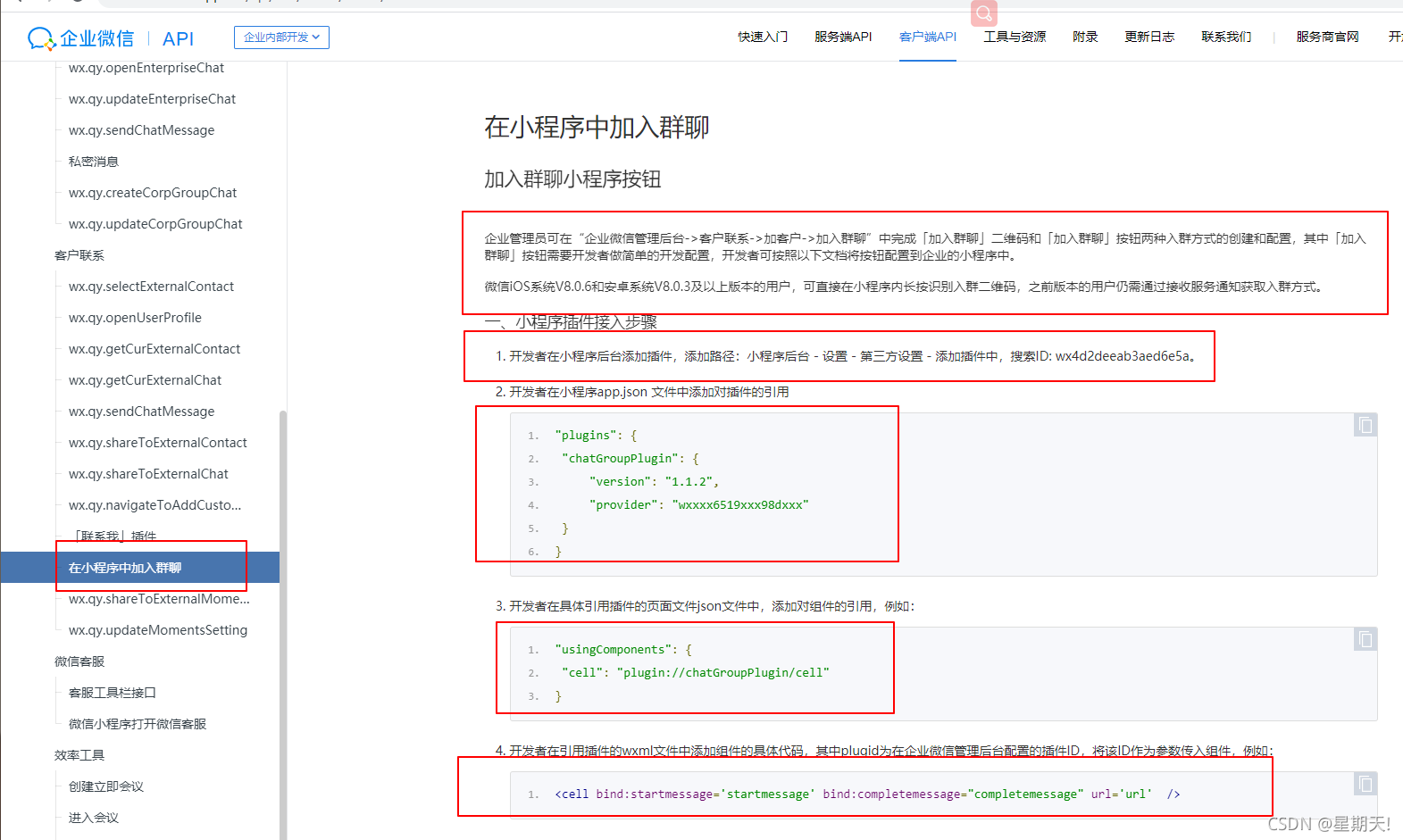Select the 客户联系 section heading

tap(79, 255)
